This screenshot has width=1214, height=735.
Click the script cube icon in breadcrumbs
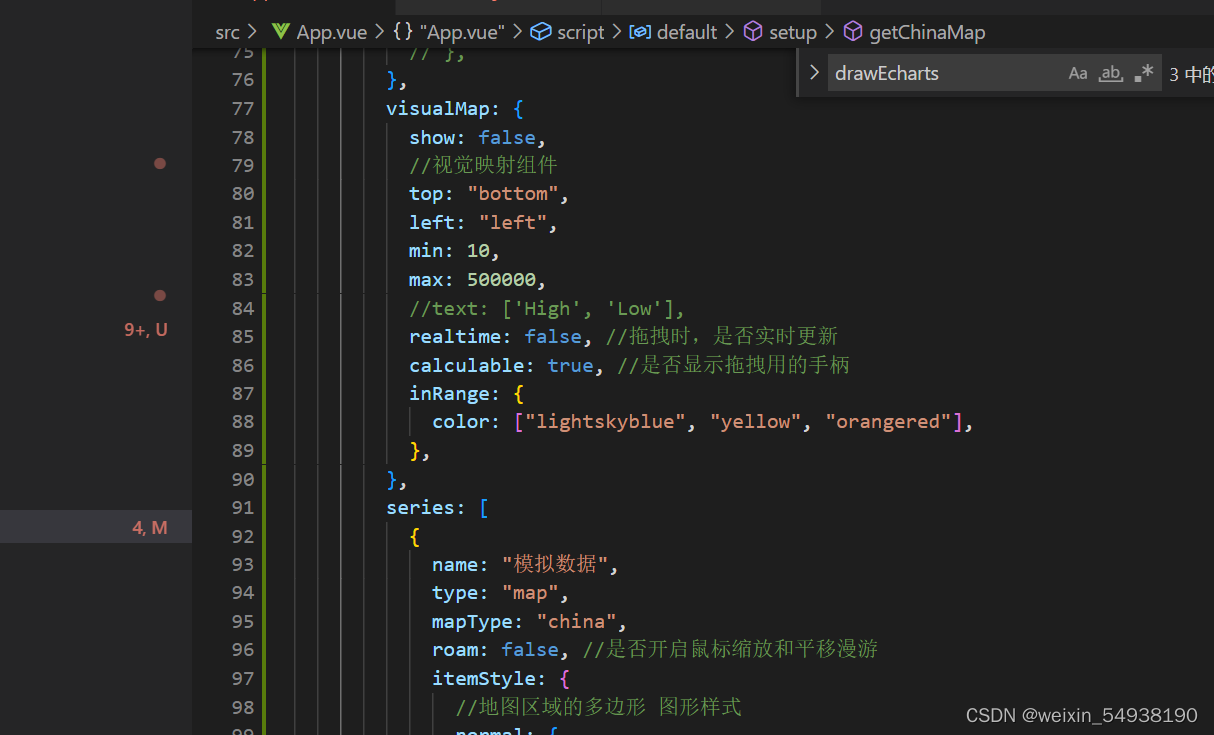(538, 31)
